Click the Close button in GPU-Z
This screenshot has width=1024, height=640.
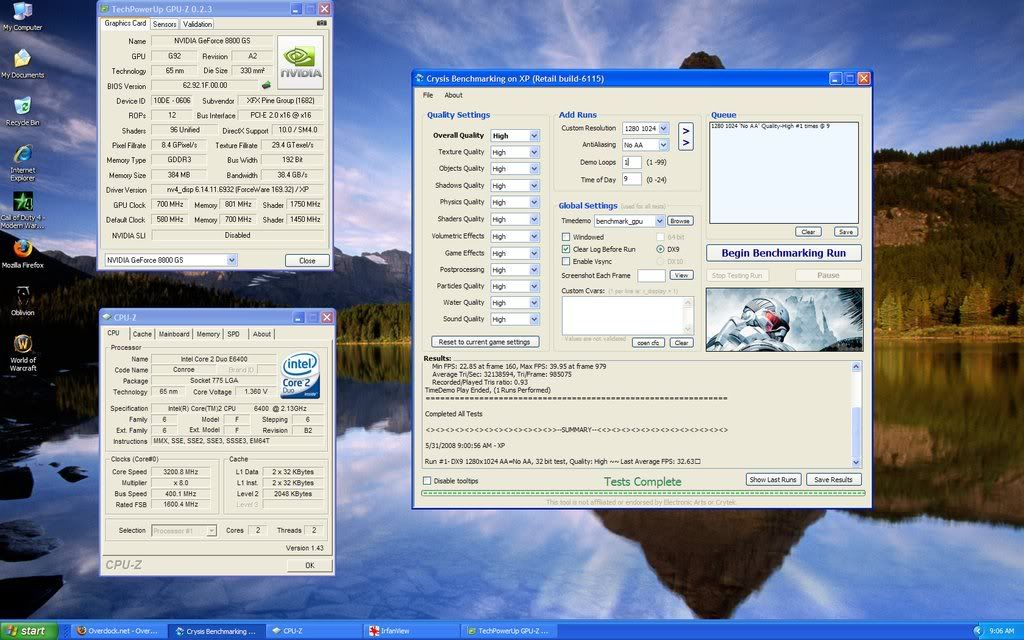tap(307, 261)
